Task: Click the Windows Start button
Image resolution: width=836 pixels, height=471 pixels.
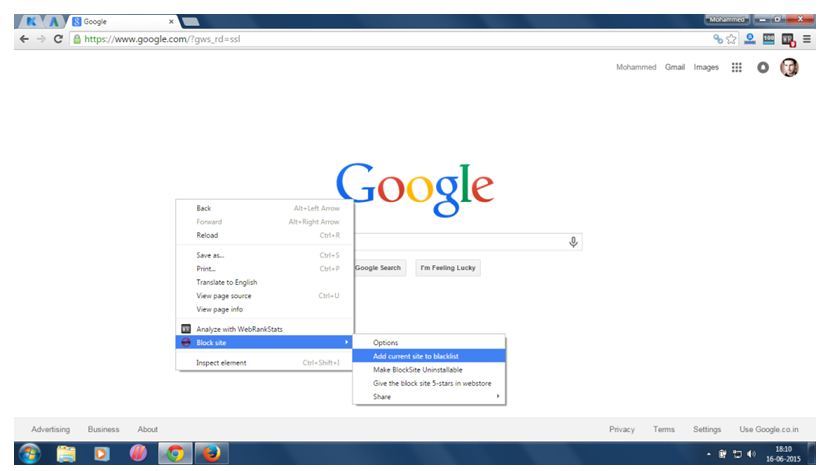Action: (x=30, y=455)
